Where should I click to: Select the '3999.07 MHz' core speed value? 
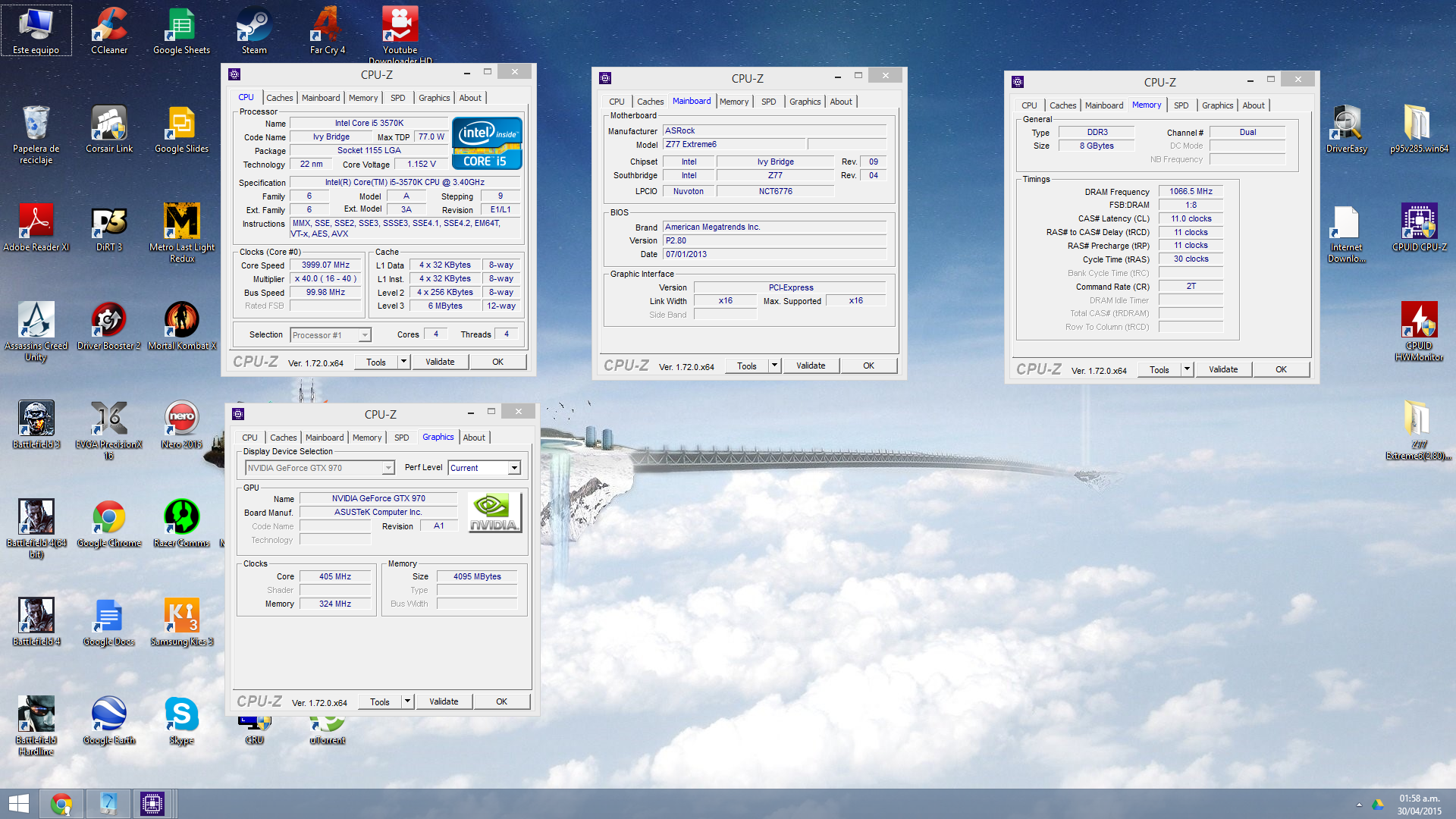click(326, 265)
